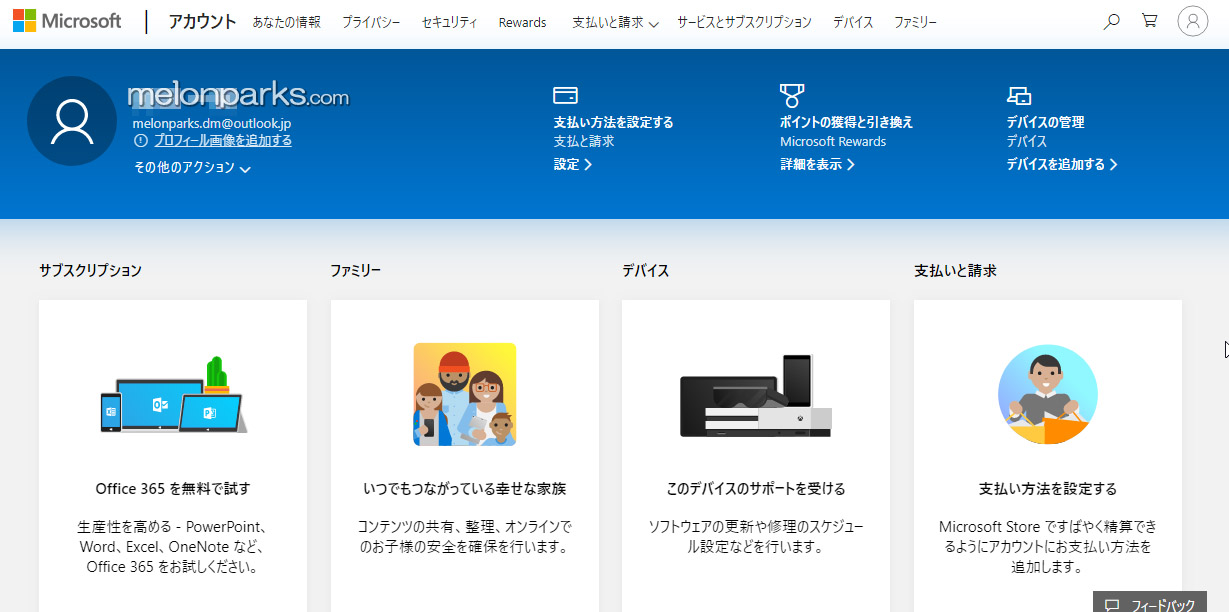Click the device management icon
1229x612 pixels.
pos(1018,96)
